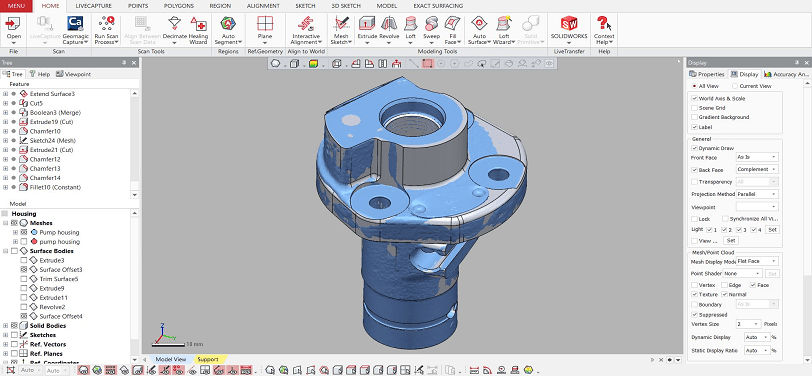Enable the Scene Grid checkbox
This screenshot has width=812, height=376.
click(694, 108)
